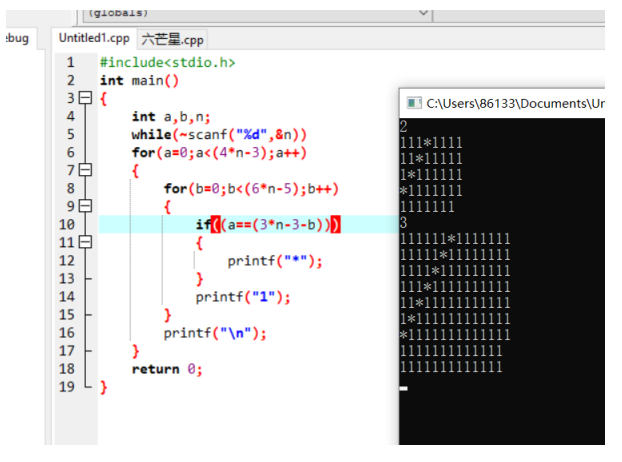The height and width of the screenshot is (462, 622).
Task: Place cursor on #include<stdio.h> line
Action: (x=167, y=62)
